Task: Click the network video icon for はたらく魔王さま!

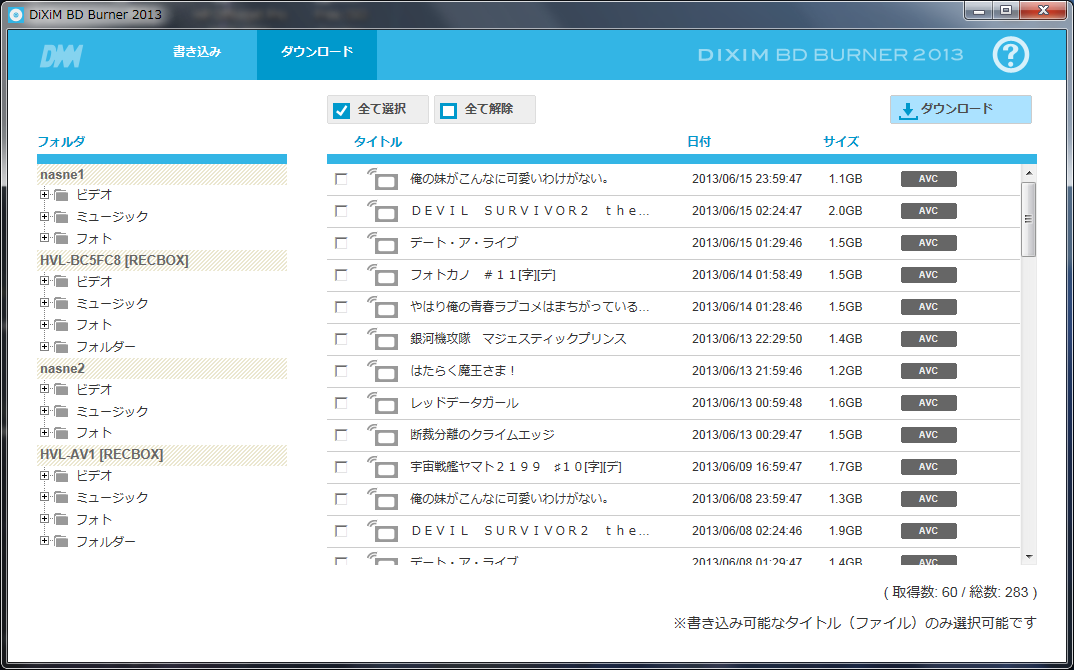Action: (x=383, y=371)
